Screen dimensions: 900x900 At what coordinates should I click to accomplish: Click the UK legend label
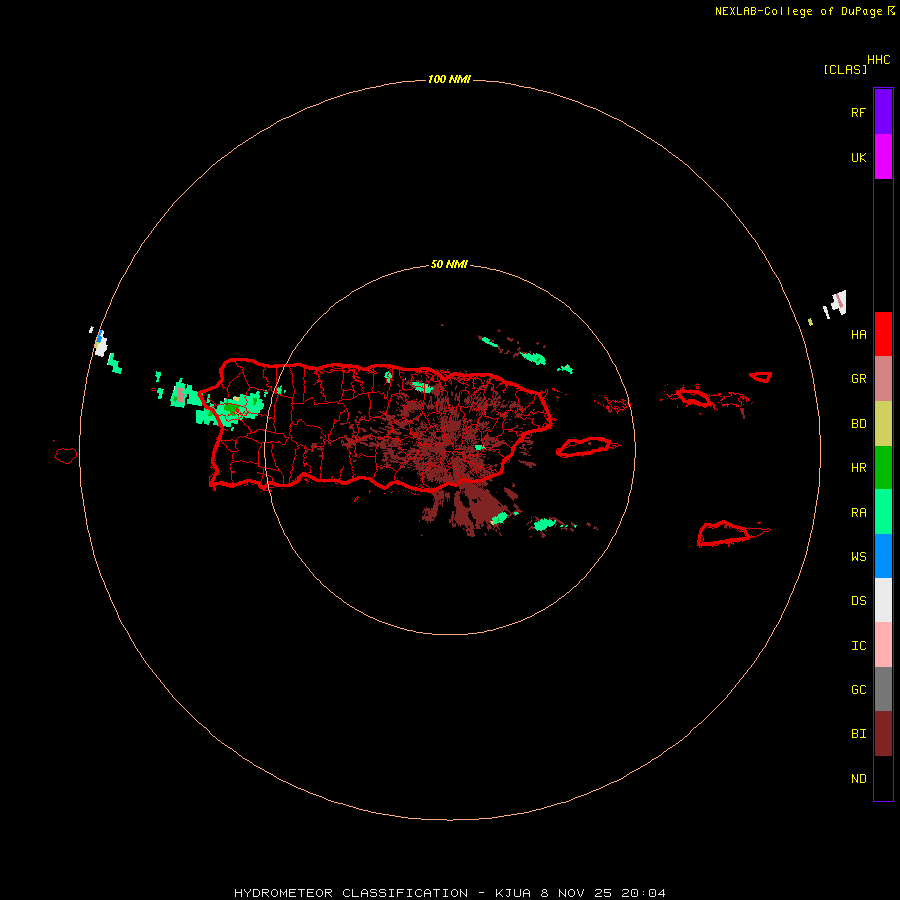[x=859, y=158]
